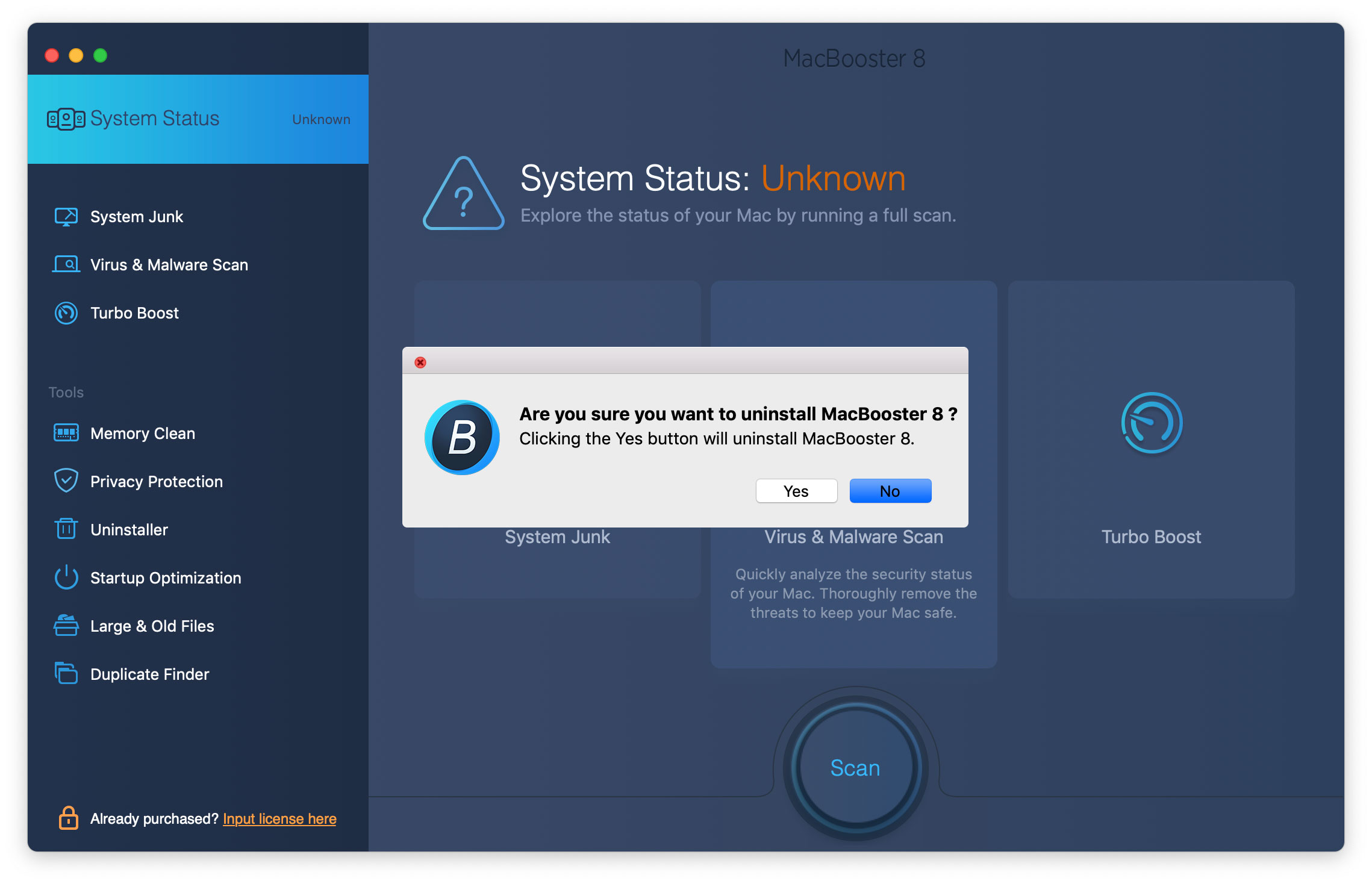This screenshot has width=1372, height=884.
Task: Confirm uninstall by clicking Yes
Action: click(796, 491)
